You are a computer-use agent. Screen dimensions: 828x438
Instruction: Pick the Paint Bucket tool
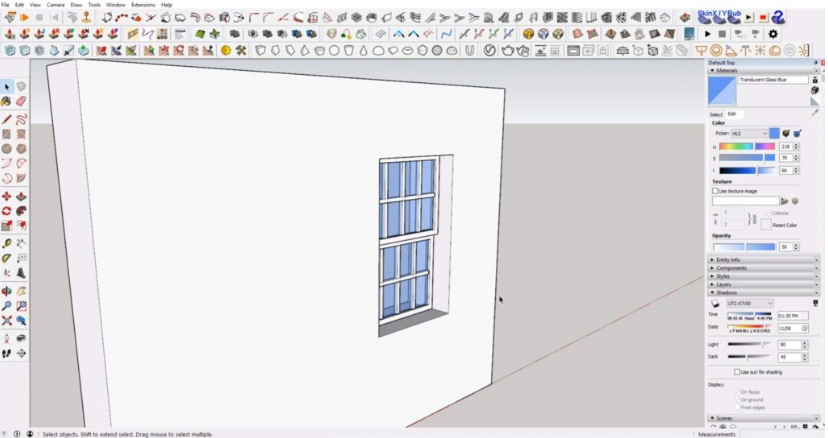[x=6, y=101]
